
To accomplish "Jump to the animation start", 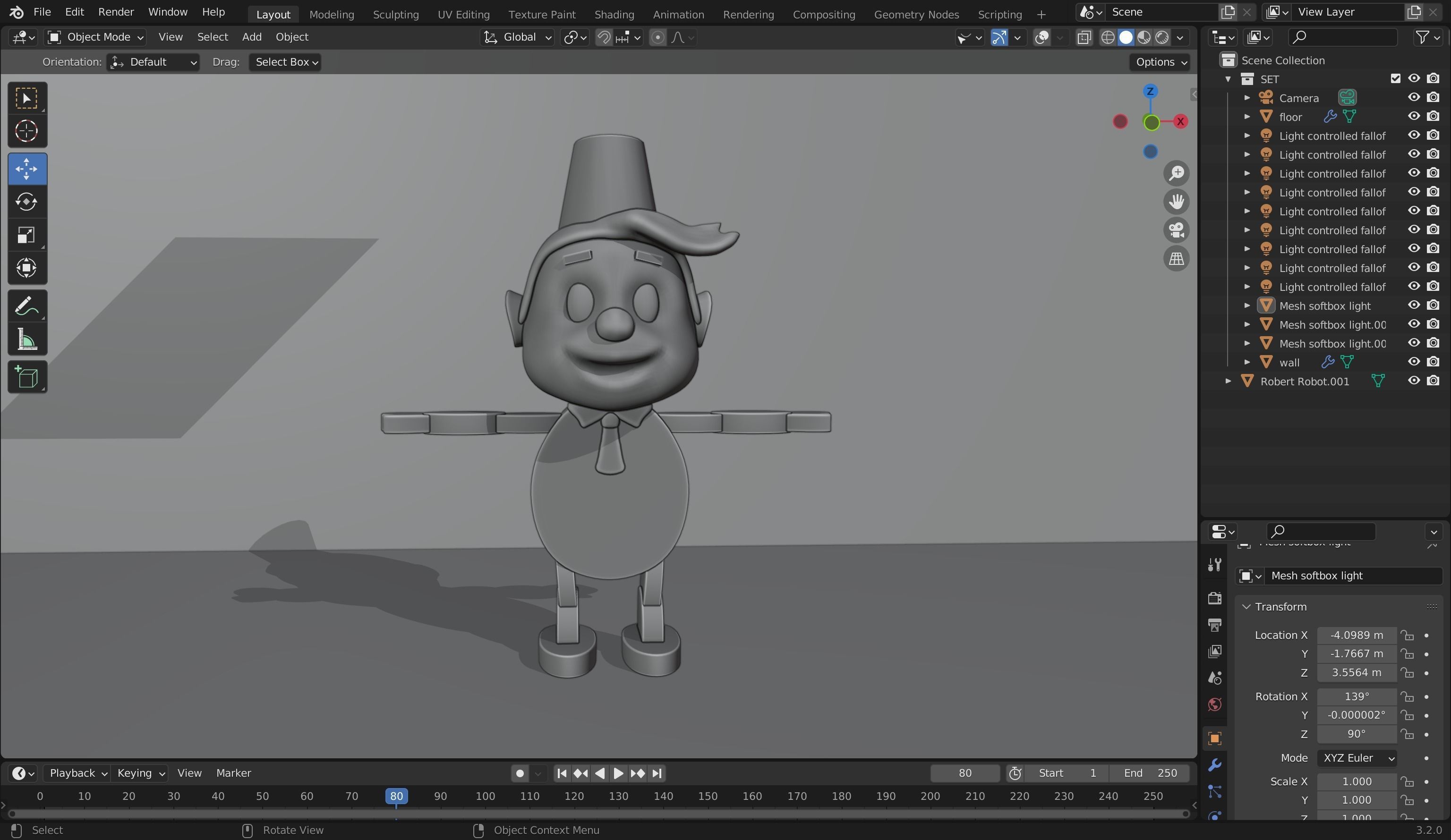I will tap(562, 773).
